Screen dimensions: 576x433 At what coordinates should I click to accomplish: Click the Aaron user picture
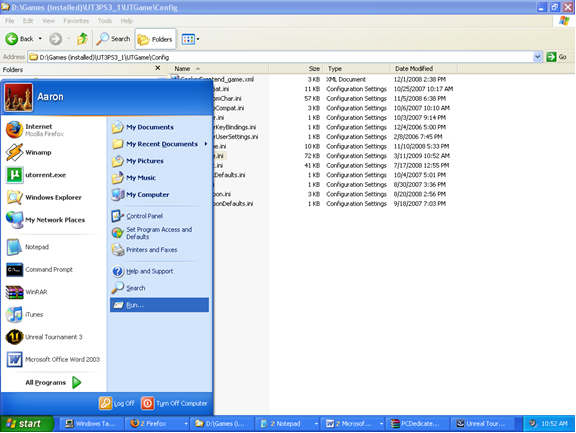pos(18,97)
